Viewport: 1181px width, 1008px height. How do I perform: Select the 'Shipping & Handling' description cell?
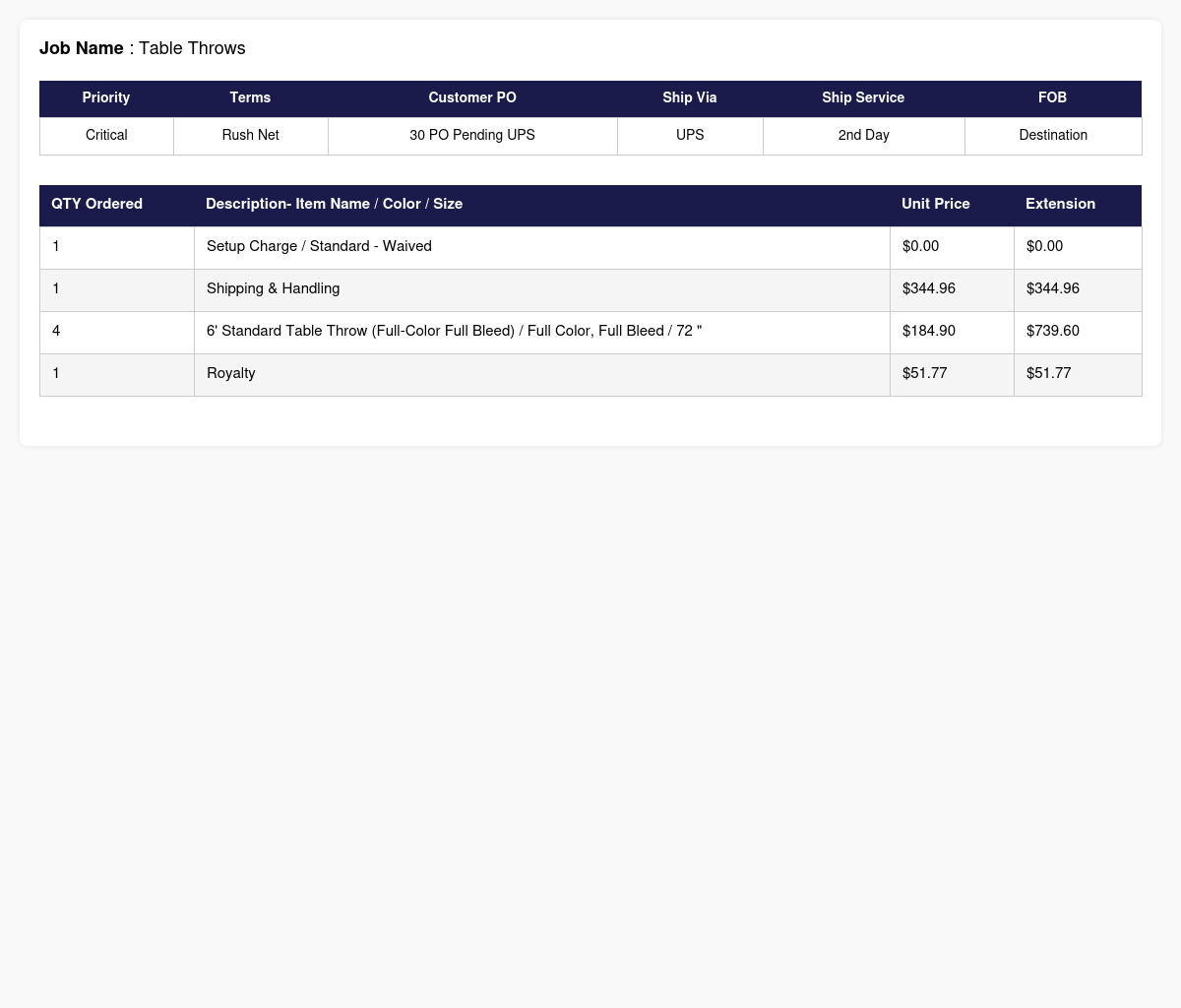(x=542, y=289)
